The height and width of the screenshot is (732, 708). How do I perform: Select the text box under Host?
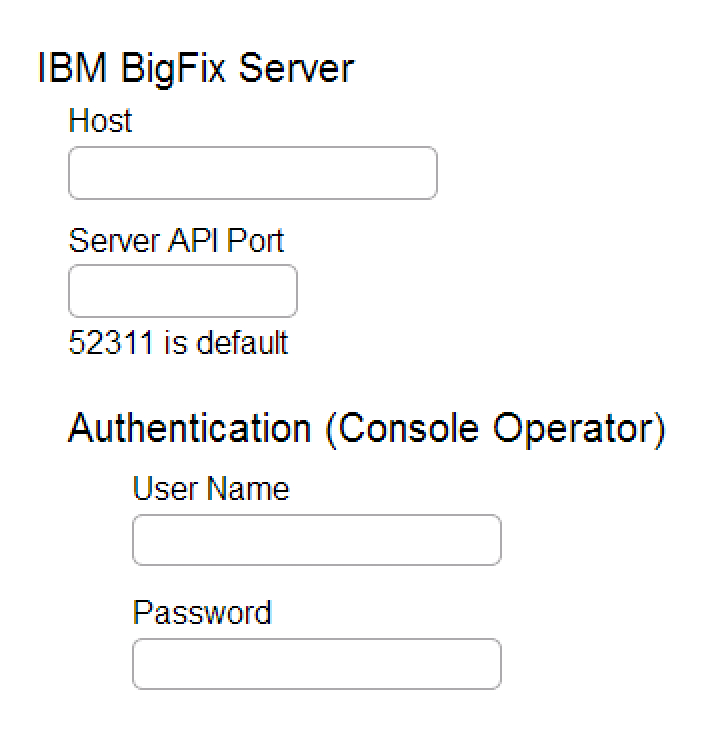click(x=252, y=173)
